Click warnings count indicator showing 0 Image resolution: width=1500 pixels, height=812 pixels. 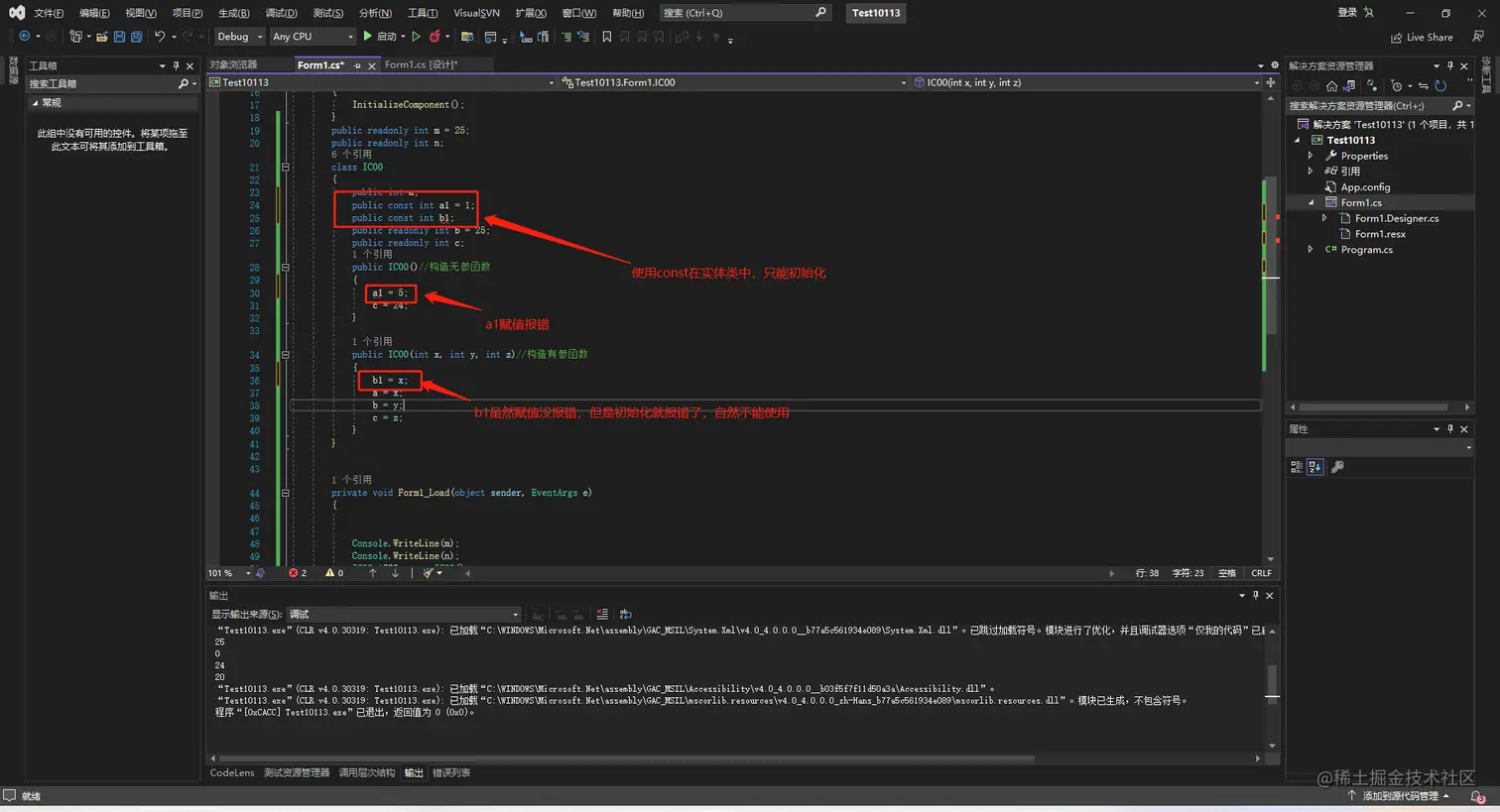pos(334,573)
